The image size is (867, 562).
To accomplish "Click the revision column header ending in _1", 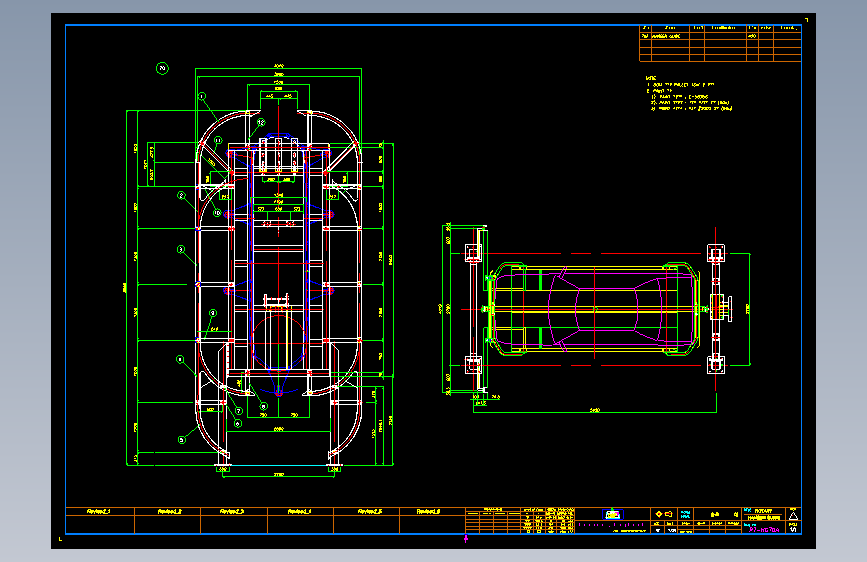I will 98,511.
